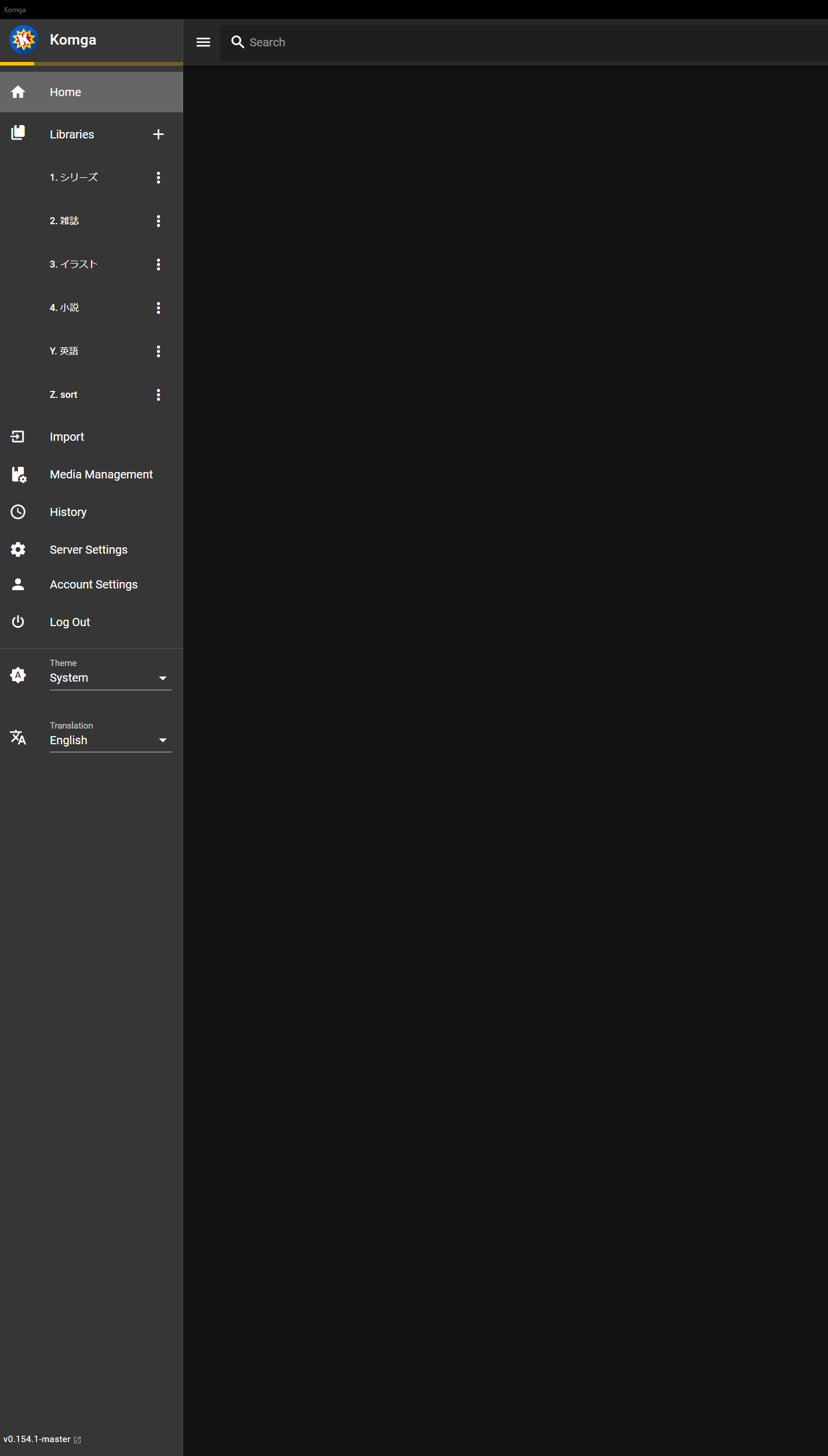828x1456 pixels.
Task: Open Libraries menu entry
Action: click(72, 134)
